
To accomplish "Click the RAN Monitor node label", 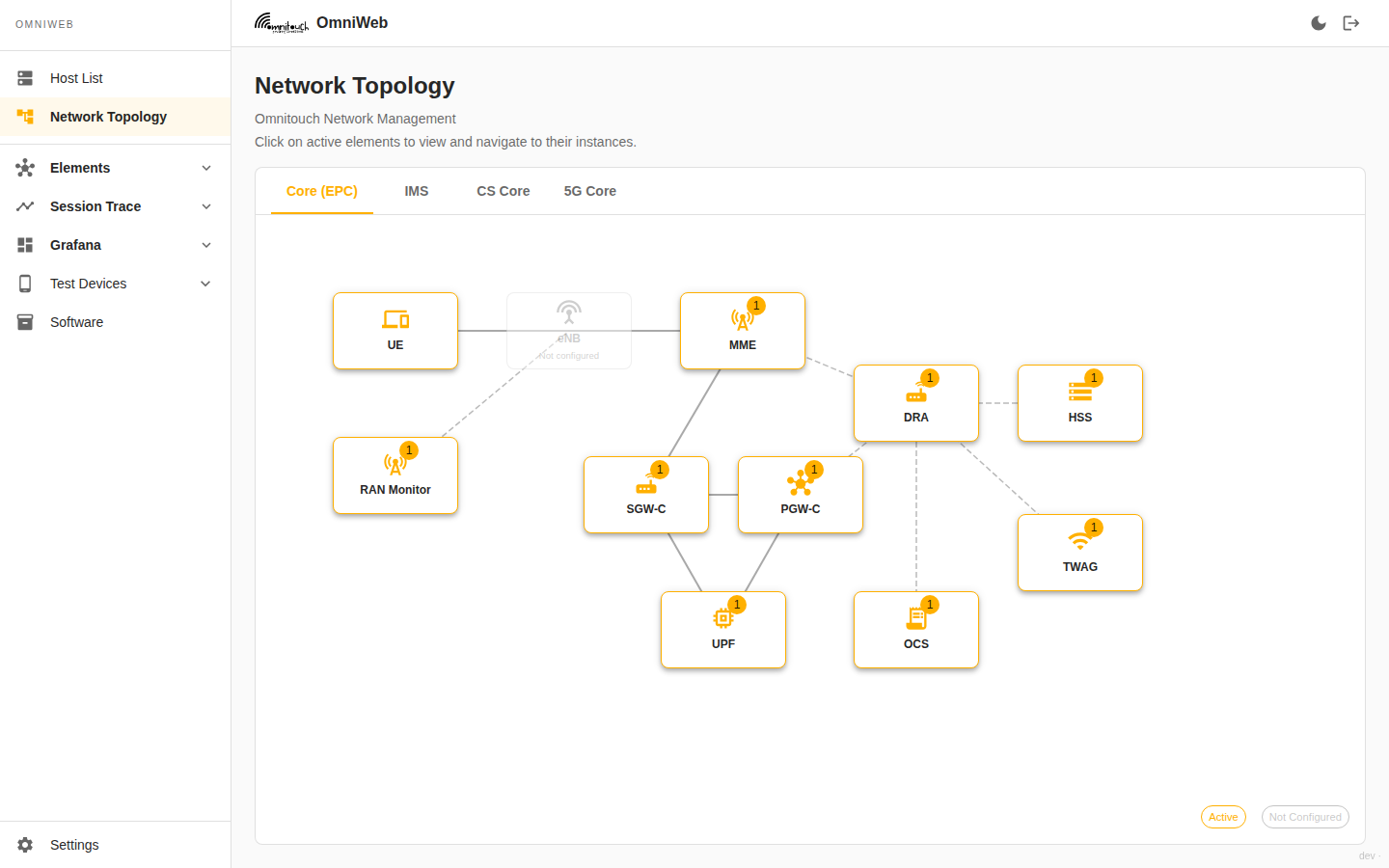I will click(395, 490).
